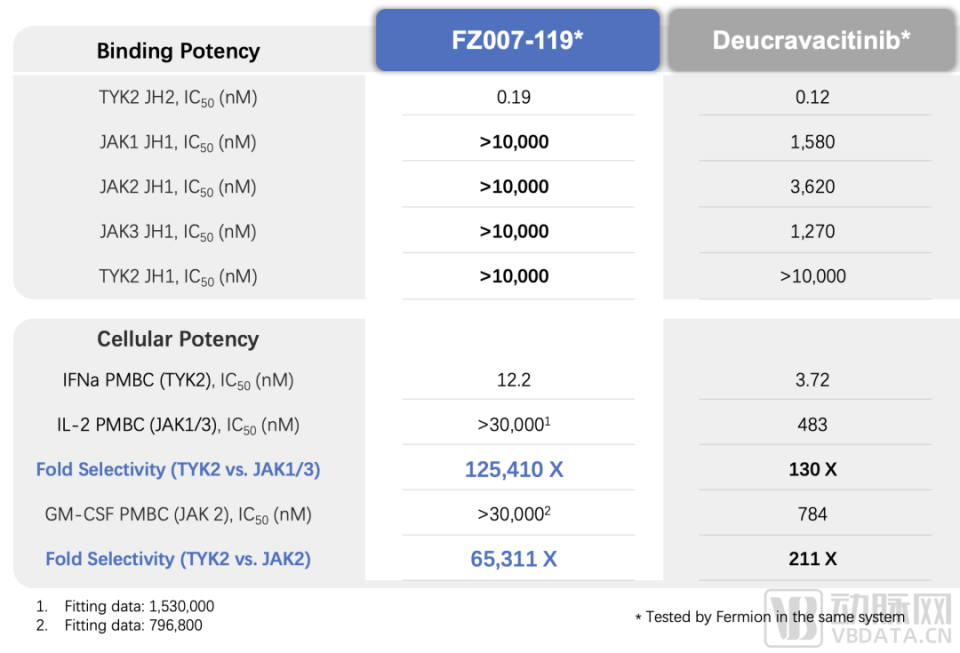Click the 65,311 X selectivity value

coord(514,559)
